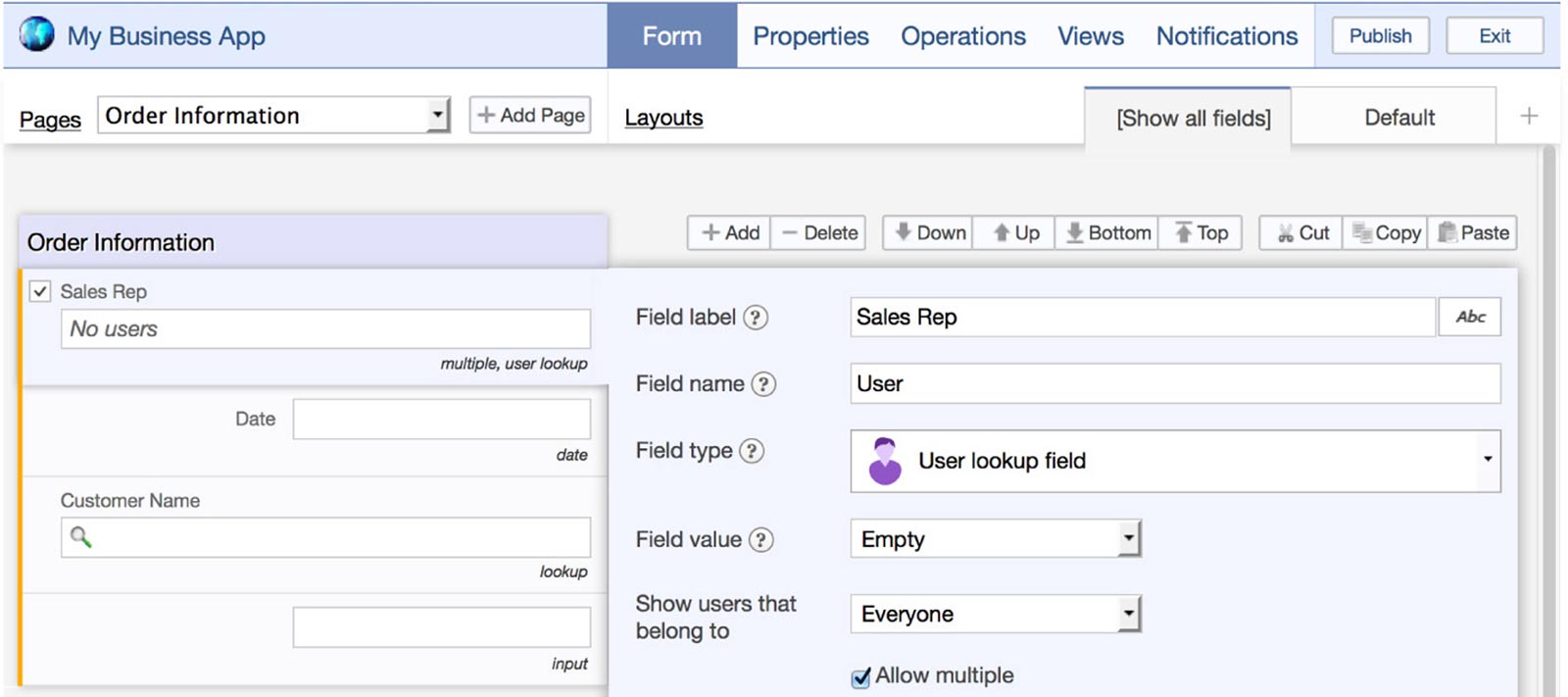1568x697 pixels.
Task: Click the Paste clipboard button
Action: click(1472, 233)
